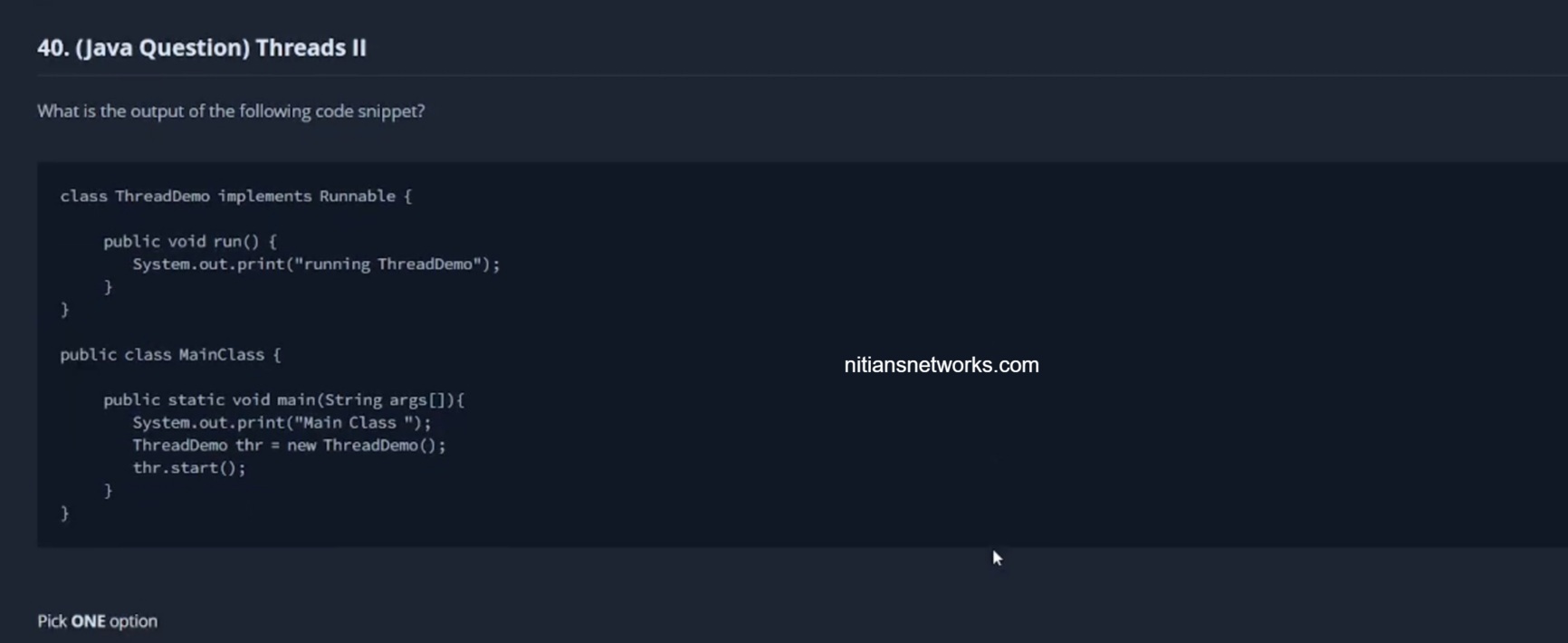Image resolution: width=1568 pixels, height=643 pixels.
Task: Click the "ThreadDemo thr = new ThreadDemo()" line
Action: [289, 446]
